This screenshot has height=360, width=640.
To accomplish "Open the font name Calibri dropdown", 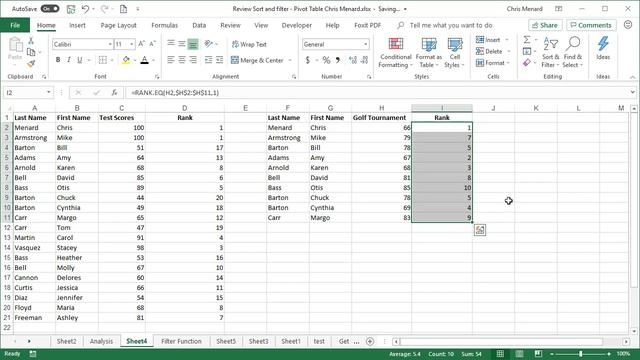I will tap(110, 44).
